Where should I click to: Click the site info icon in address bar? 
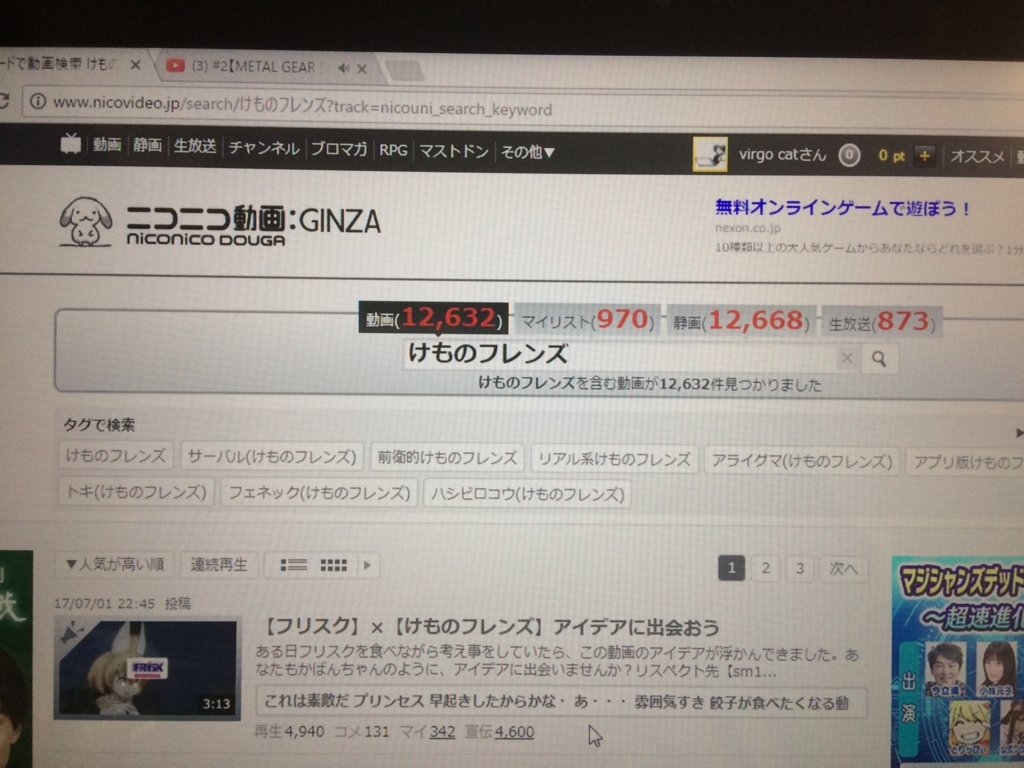(38, 101)
